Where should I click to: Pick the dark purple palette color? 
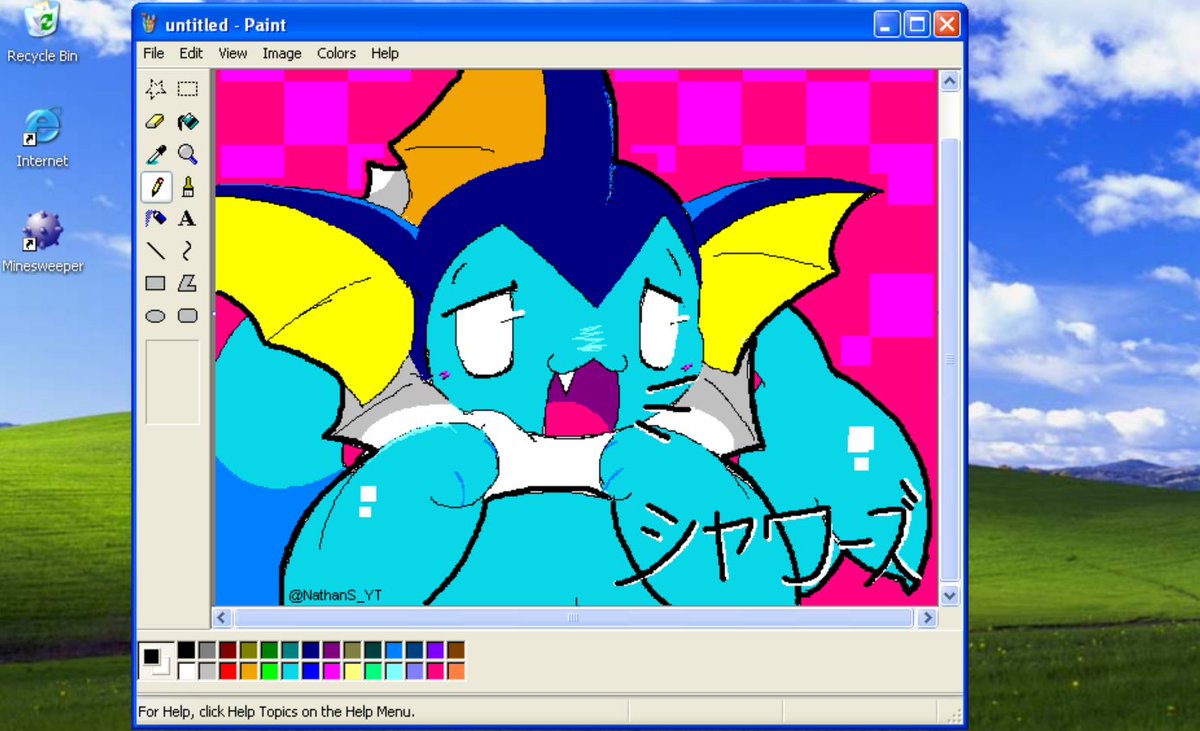[332, 650]
